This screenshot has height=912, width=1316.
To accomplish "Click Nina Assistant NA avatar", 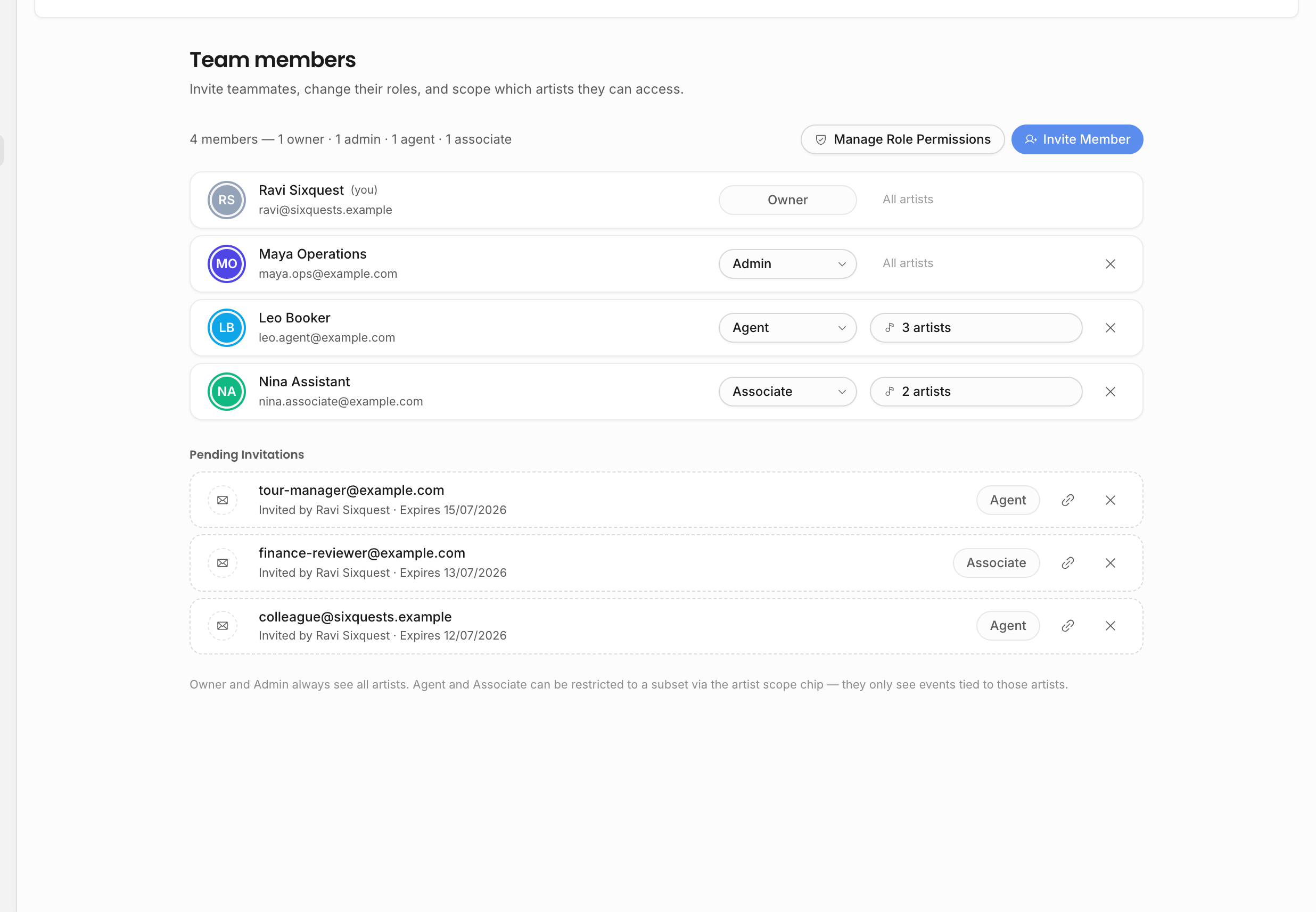I will point(226,392).
